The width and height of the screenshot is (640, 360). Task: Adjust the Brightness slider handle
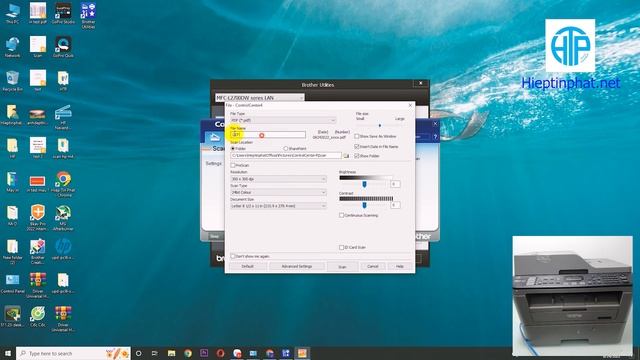[364, 184]
